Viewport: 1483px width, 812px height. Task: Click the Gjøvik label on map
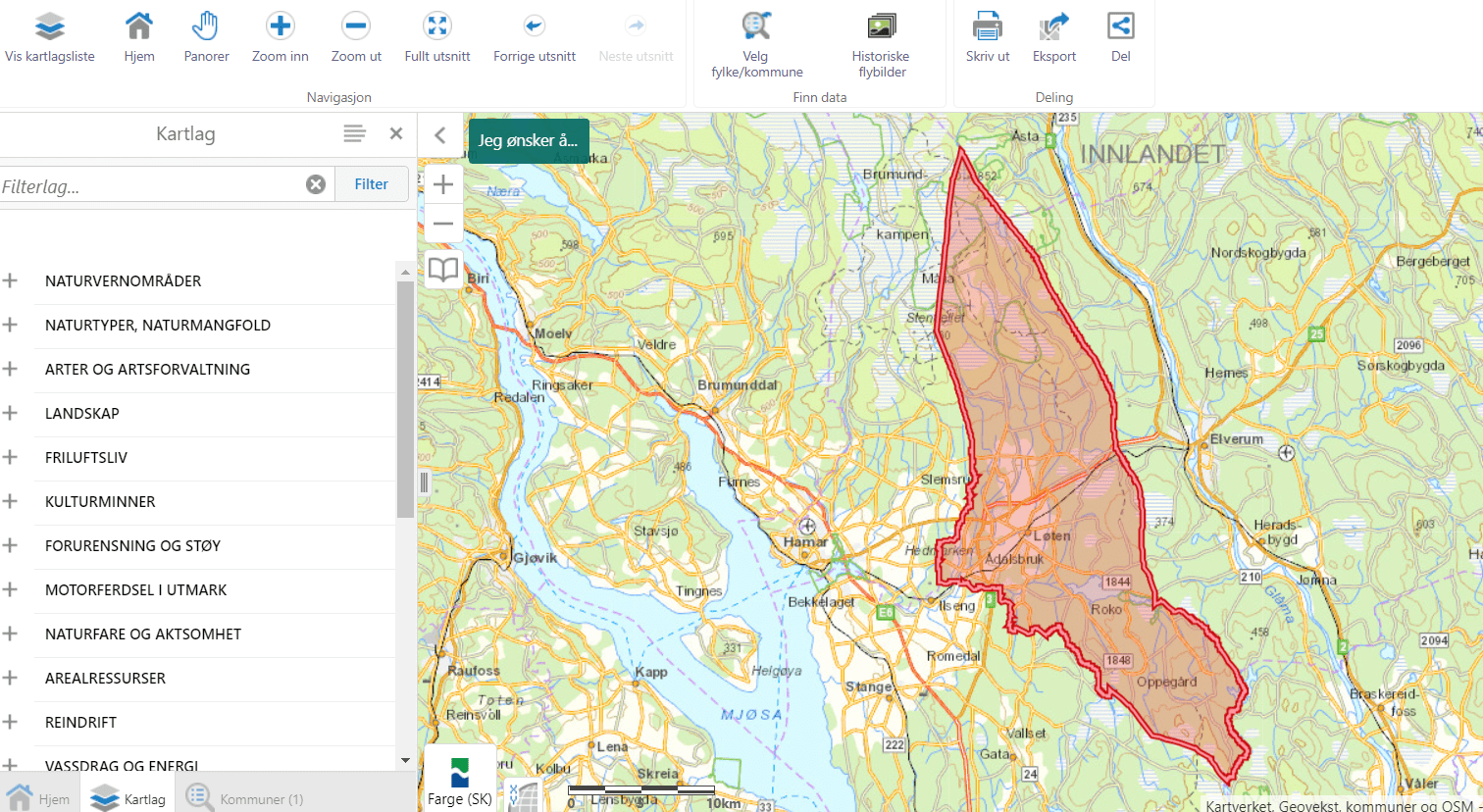pyautogui.click(x=535, y=558)
